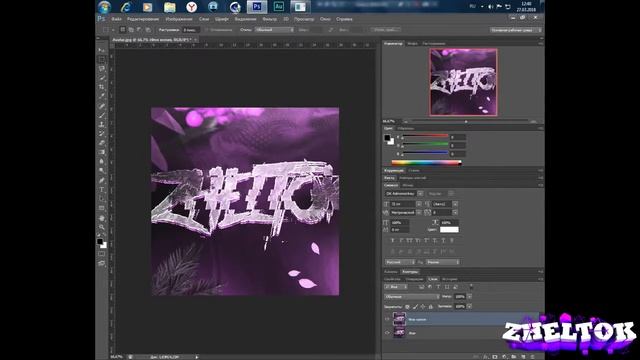Hide the Фон layer
640x360 pixels.
tap(387, 333)
